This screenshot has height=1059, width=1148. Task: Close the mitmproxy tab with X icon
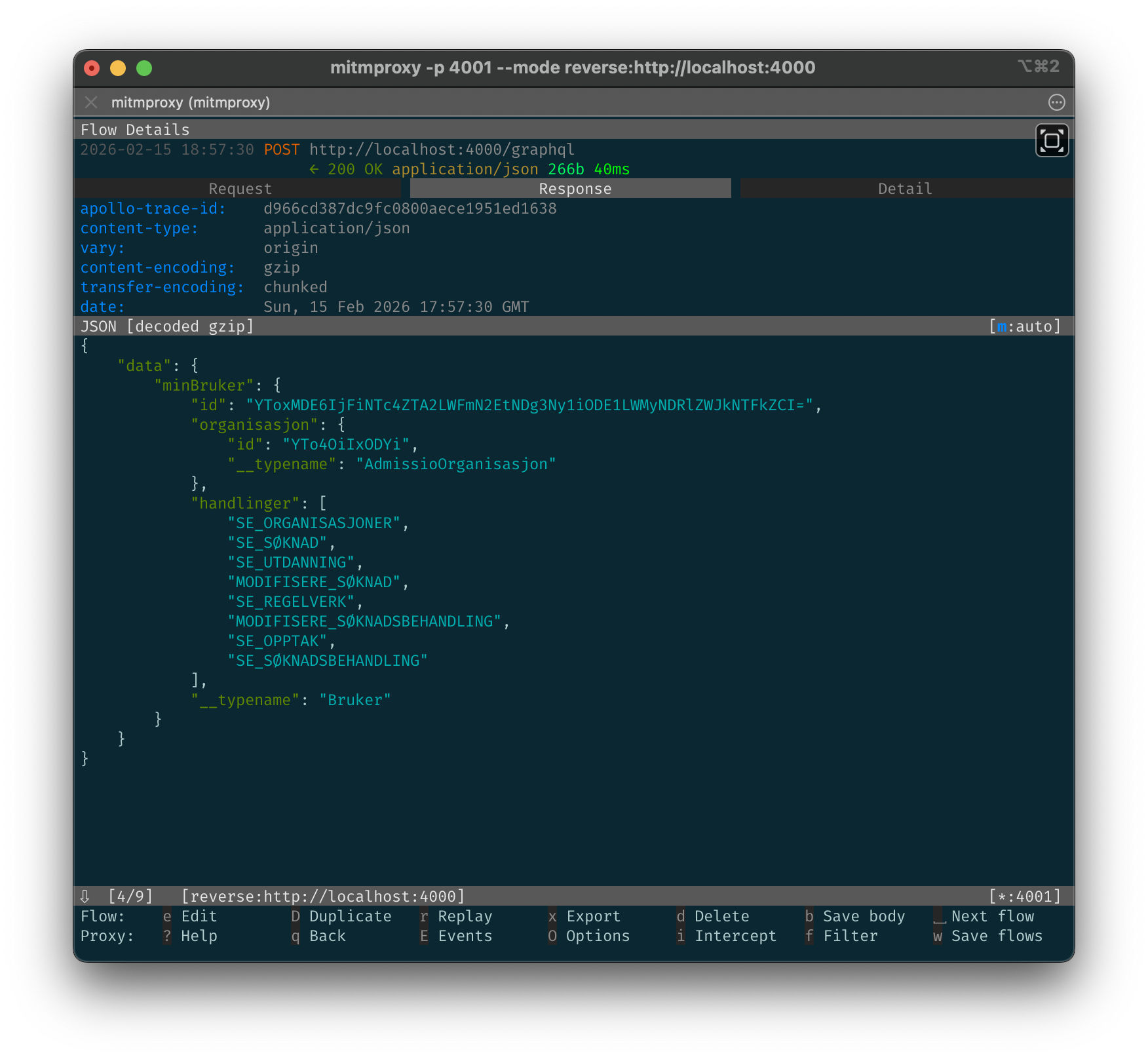tap(91, 102)
